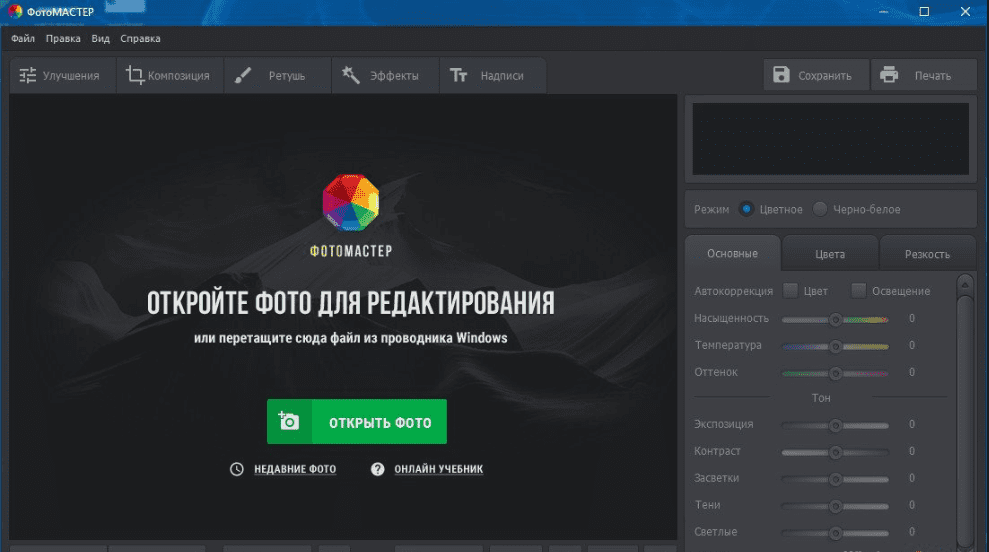Switch to the Резкость tab
Image resolution: width=989 pixels, height=552 pixels.
[926, 254]
